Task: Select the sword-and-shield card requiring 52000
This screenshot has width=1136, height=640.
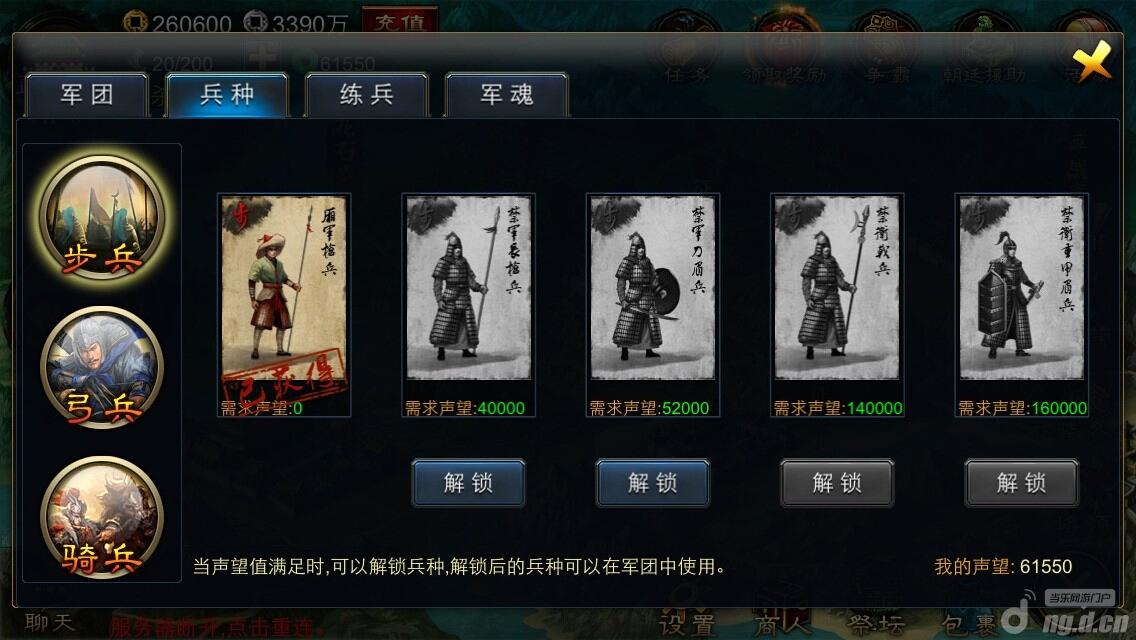Action: [x=653, y=304]
